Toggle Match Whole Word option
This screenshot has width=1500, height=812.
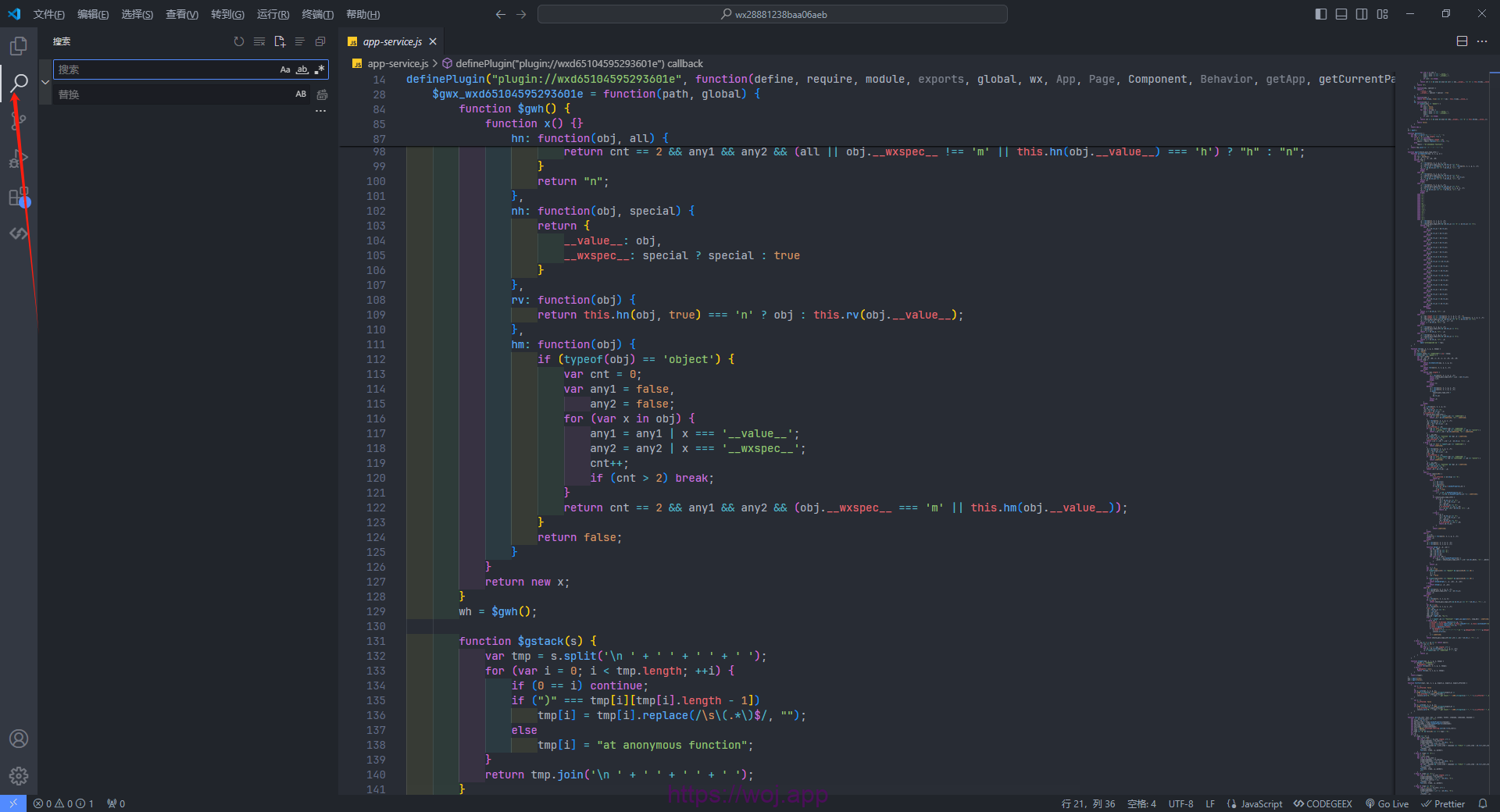click(x=302, y=70)
